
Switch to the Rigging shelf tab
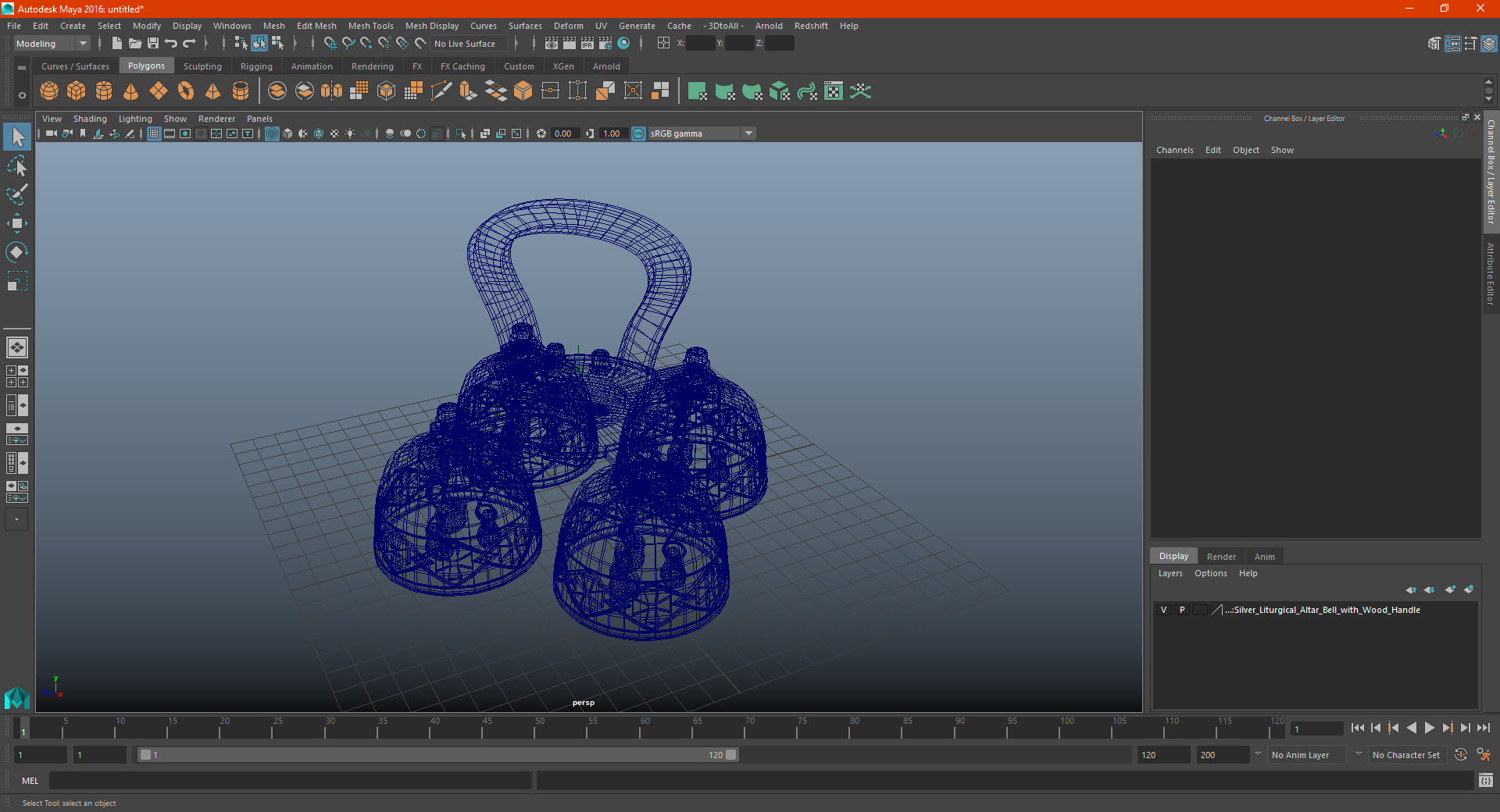pos(256,66)
